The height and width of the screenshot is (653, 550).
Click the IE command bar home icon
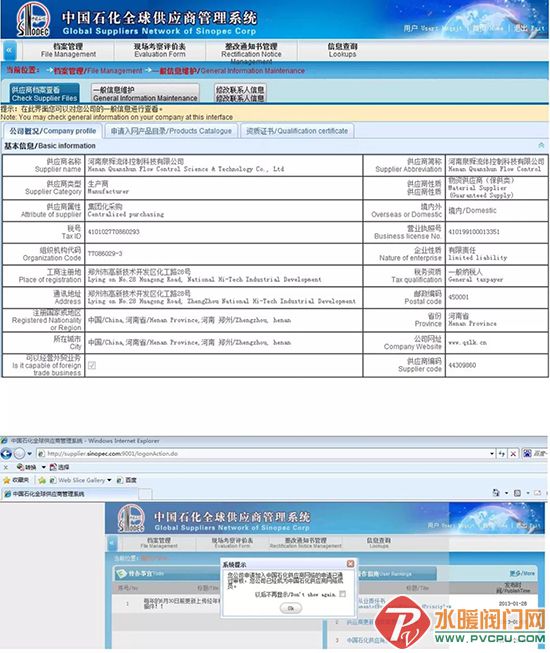(x=496, y=493)
